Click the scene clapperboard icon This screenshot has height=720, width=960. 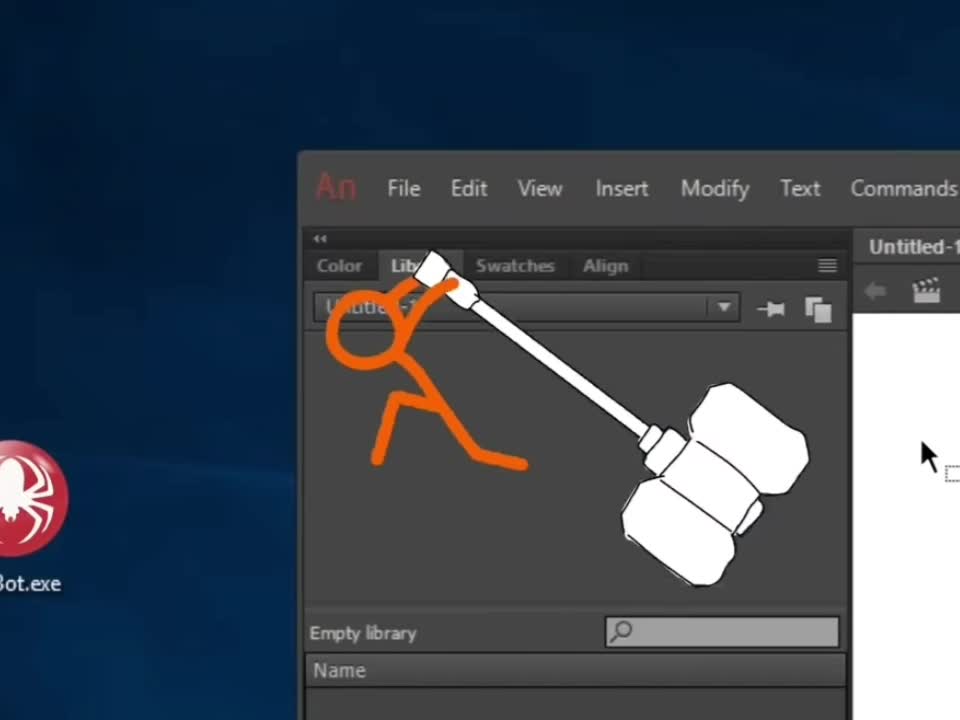926,290
